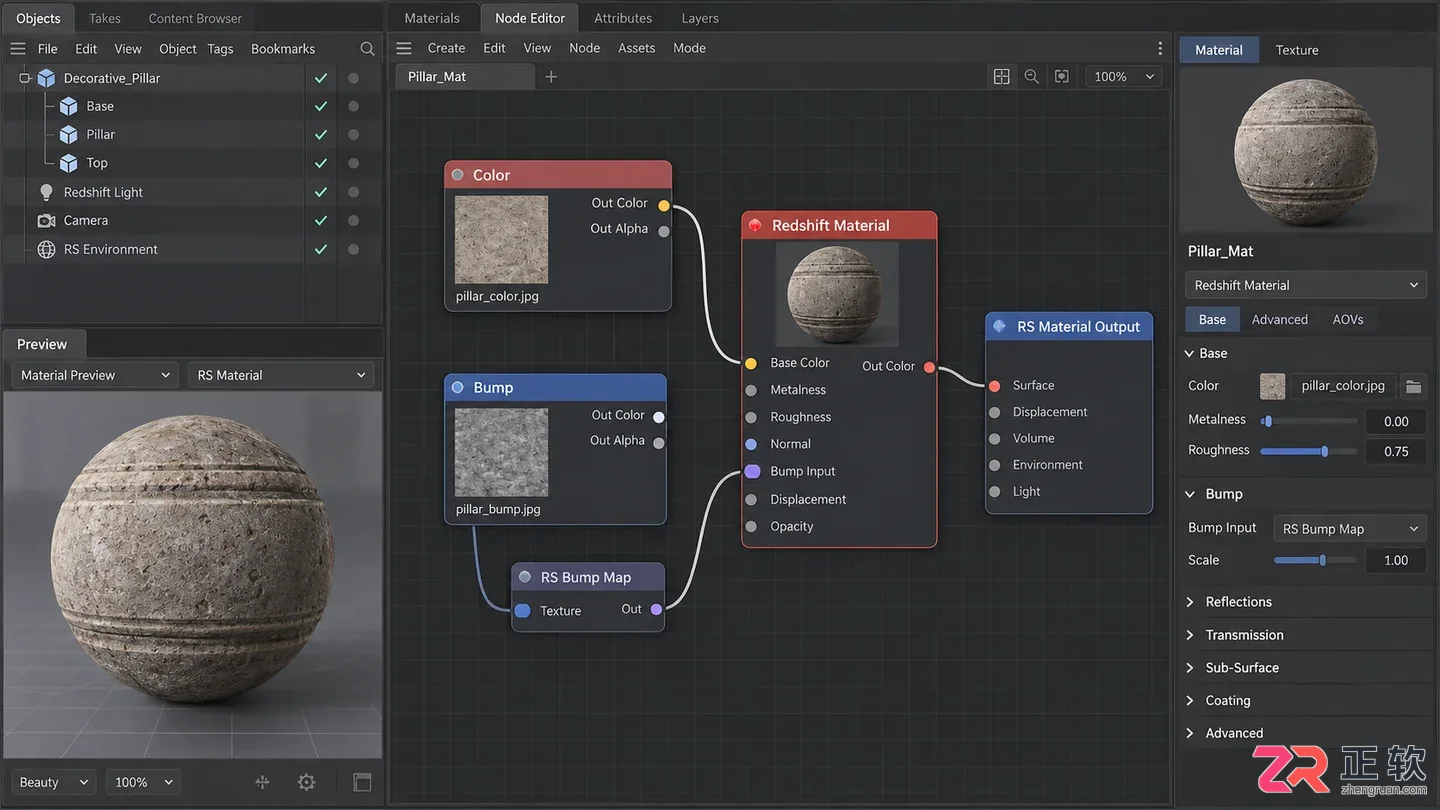Toggle the Pillar object visibility dot
Viewport: 1440px width, 810px height.
pyautogui.click(x=353, y=134)
